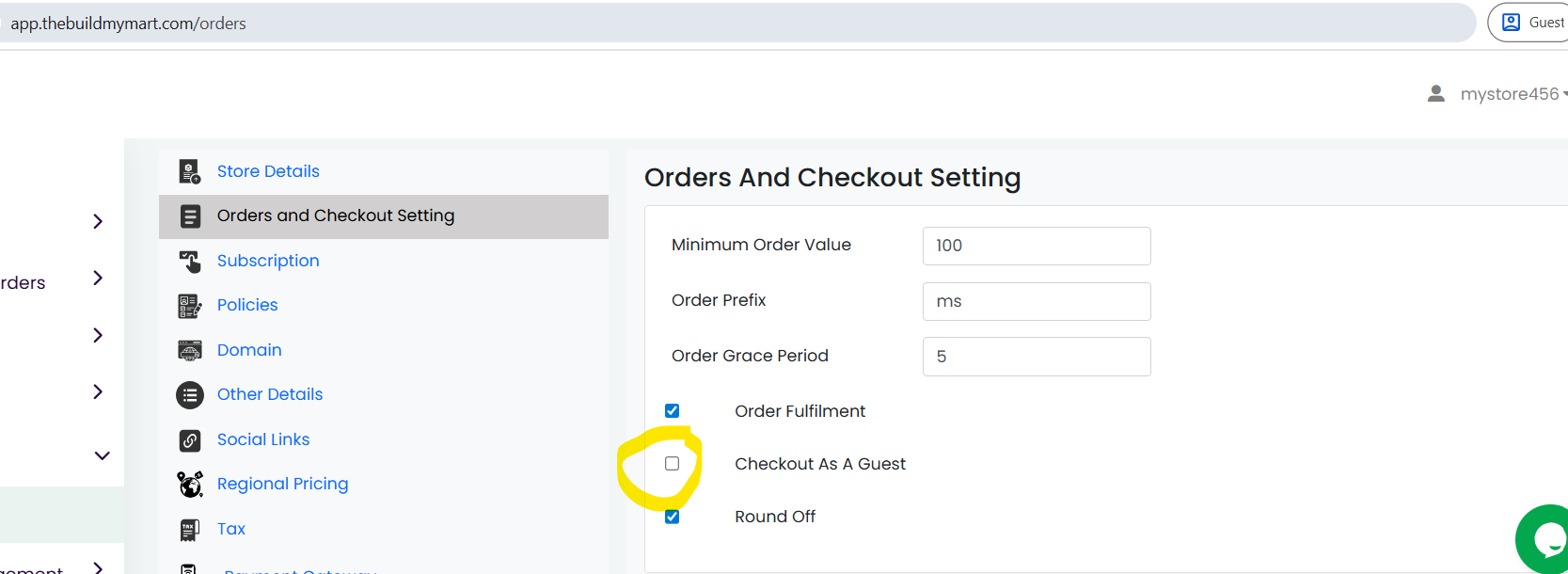
Task: Click the Tax receipt icon
Action: 190,530
